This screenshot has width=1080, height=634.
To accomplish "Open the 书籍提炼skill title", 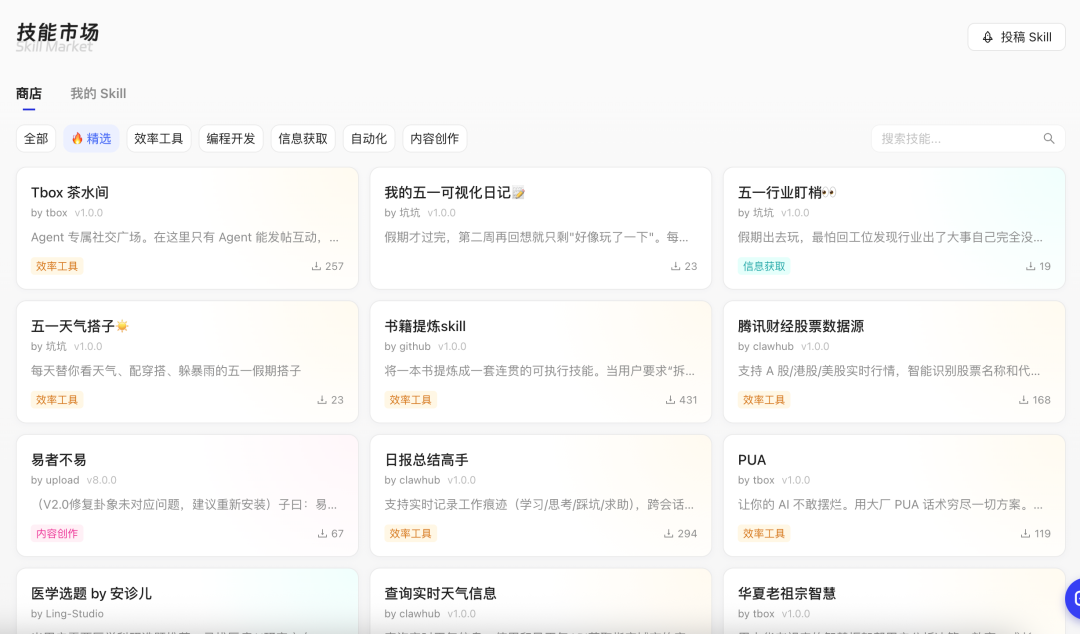I will click(425, 327).
